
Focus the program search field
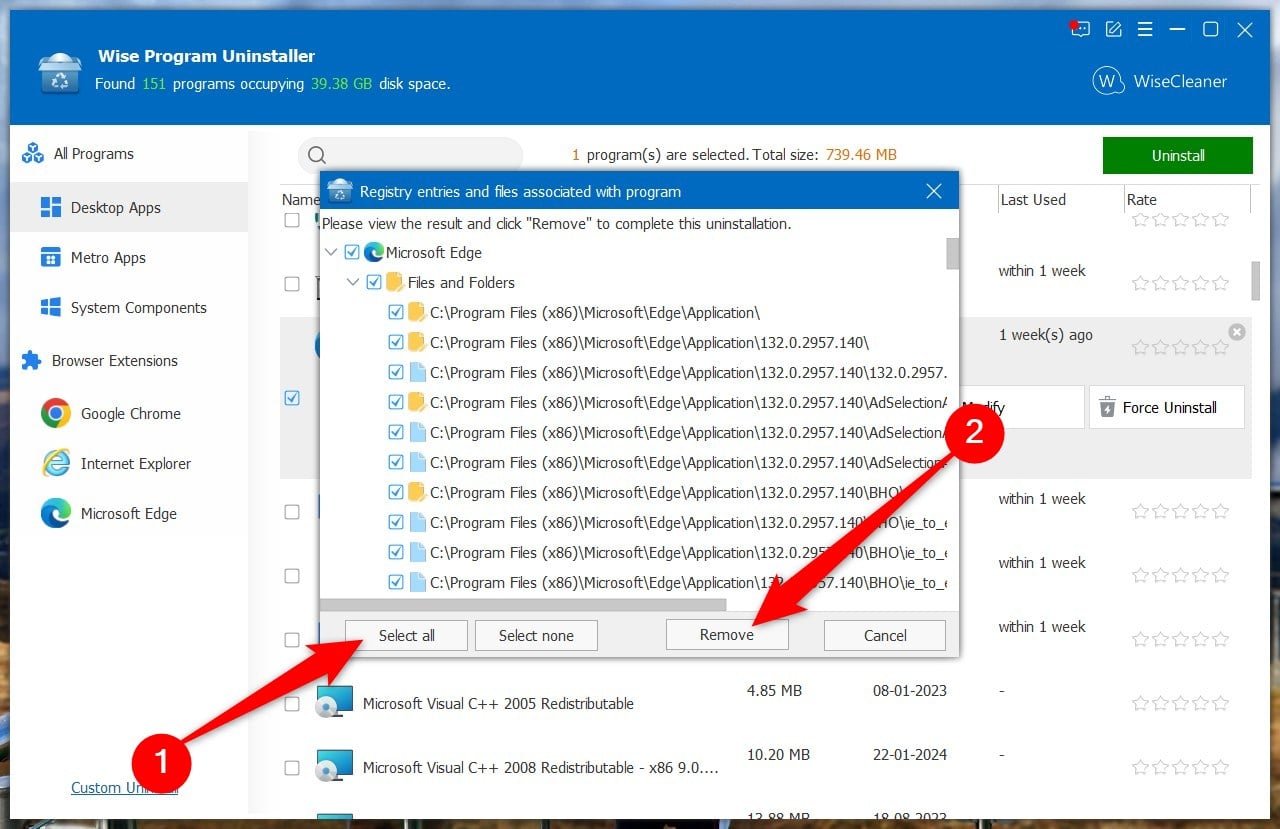411,155
